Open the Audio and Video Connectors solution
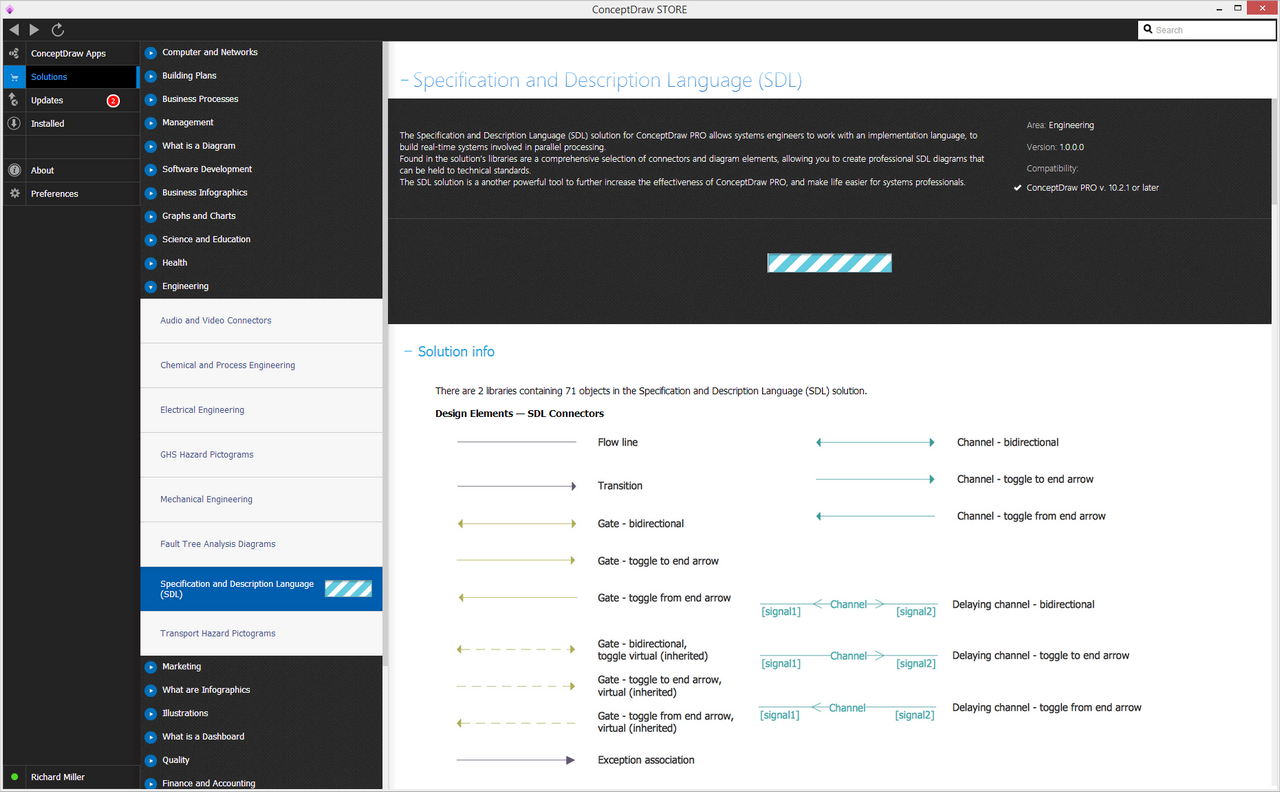The width and height of the screenshot is (1280, 792). point(262,321)
